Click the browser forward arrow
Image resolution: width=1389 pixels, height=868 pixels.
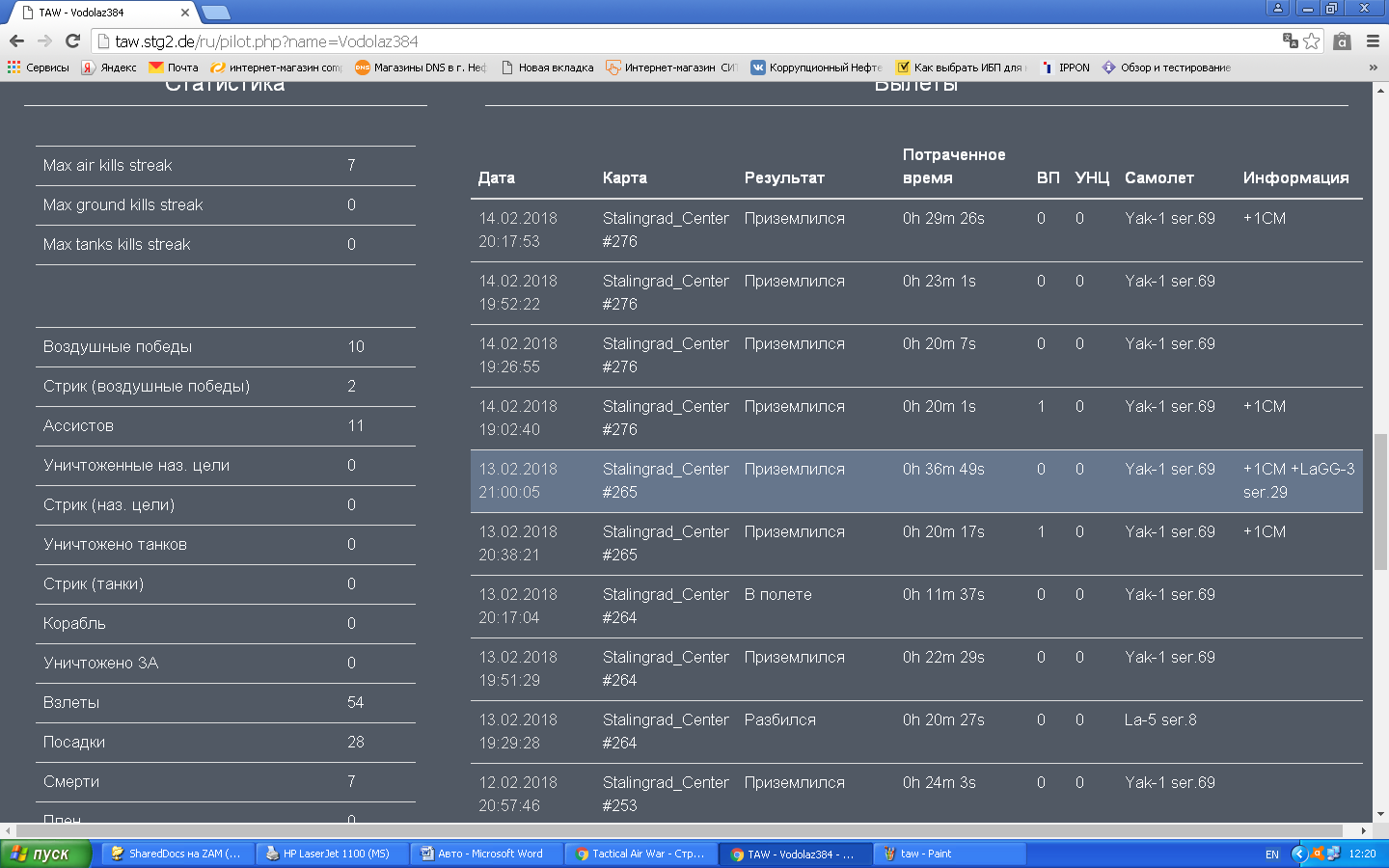44,41
